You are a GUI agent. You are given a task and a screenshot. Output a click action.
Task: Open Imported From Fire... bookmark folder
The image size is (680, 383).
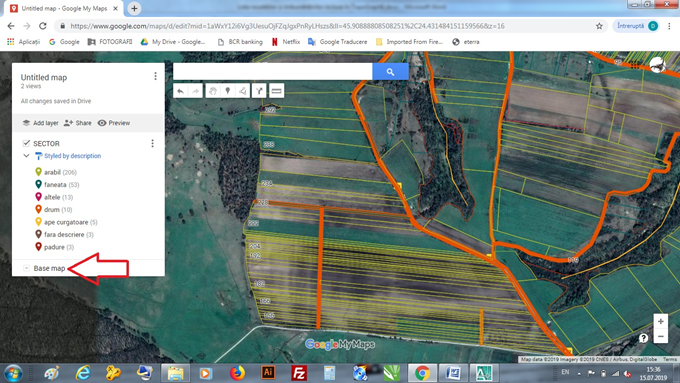coord(409,42)
